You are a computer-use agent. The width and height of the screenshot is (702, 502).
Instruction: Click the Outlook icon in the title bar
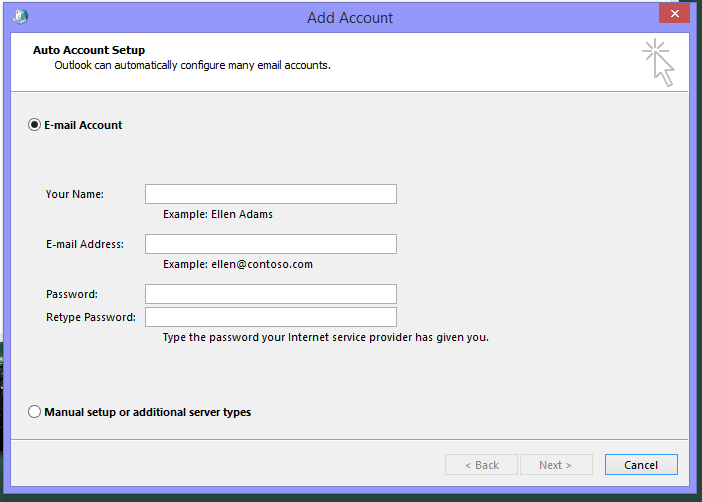pyautogui.click(x=21, y=16)
